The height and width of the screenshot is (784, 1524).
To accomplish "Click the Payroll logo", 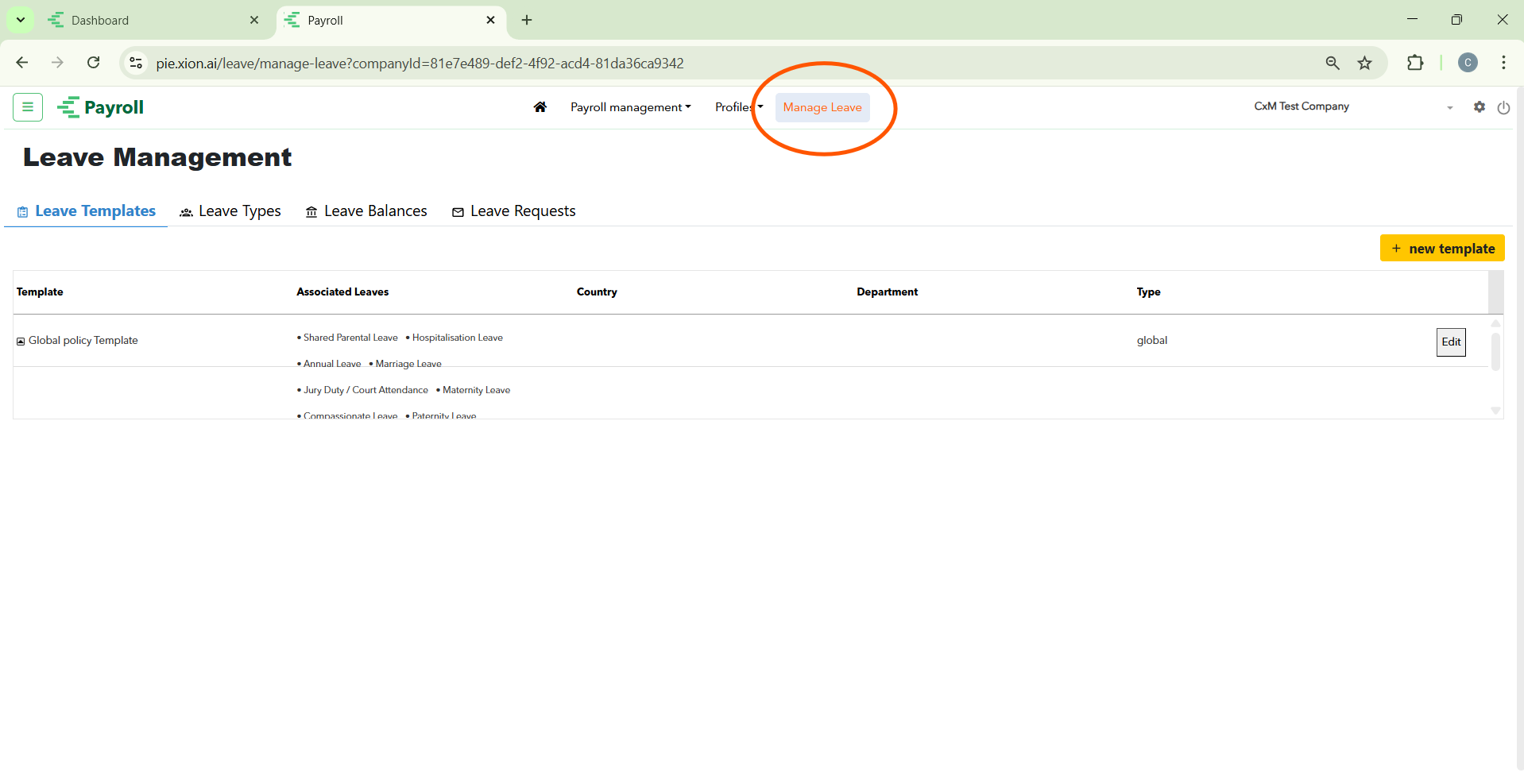I will point(101,107).
